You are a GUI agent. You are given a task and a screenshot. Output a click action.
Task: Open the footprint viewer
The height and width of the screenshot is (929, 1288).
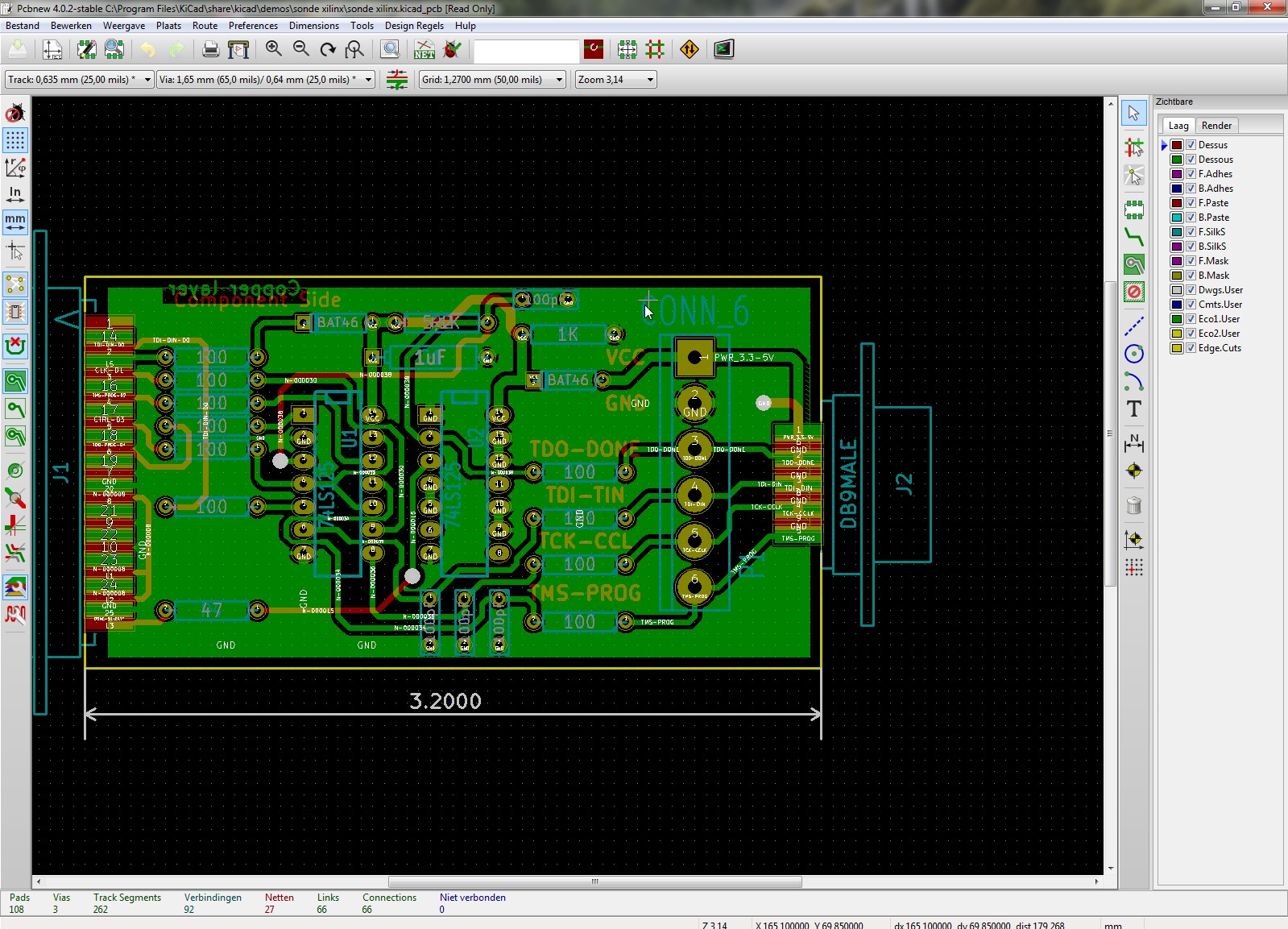coord(114,50)
